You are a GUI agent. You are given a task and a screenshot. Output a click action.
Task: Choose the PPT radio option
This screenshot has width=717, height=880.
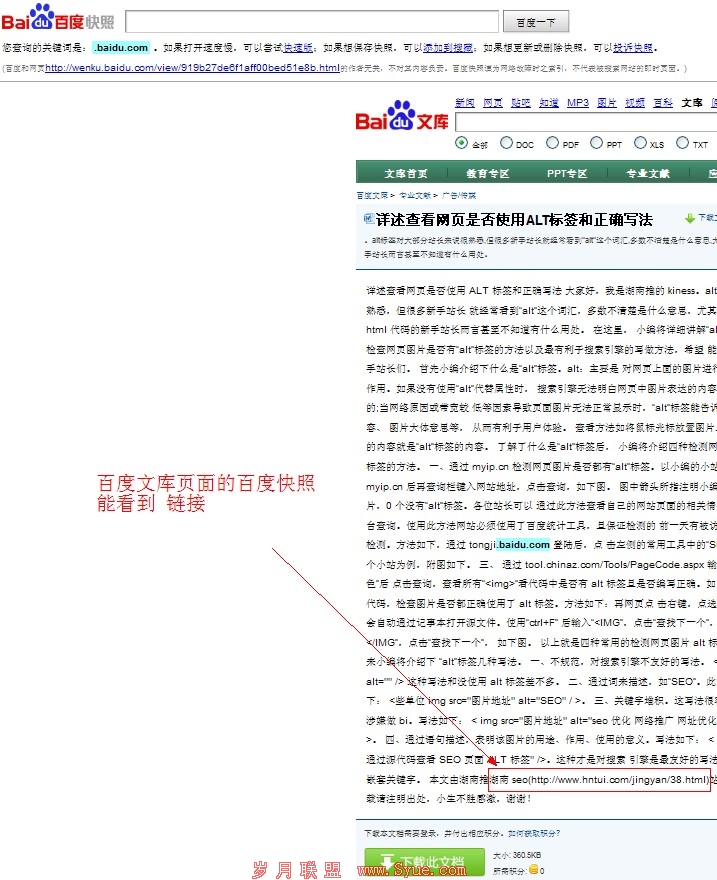[597, 143]
